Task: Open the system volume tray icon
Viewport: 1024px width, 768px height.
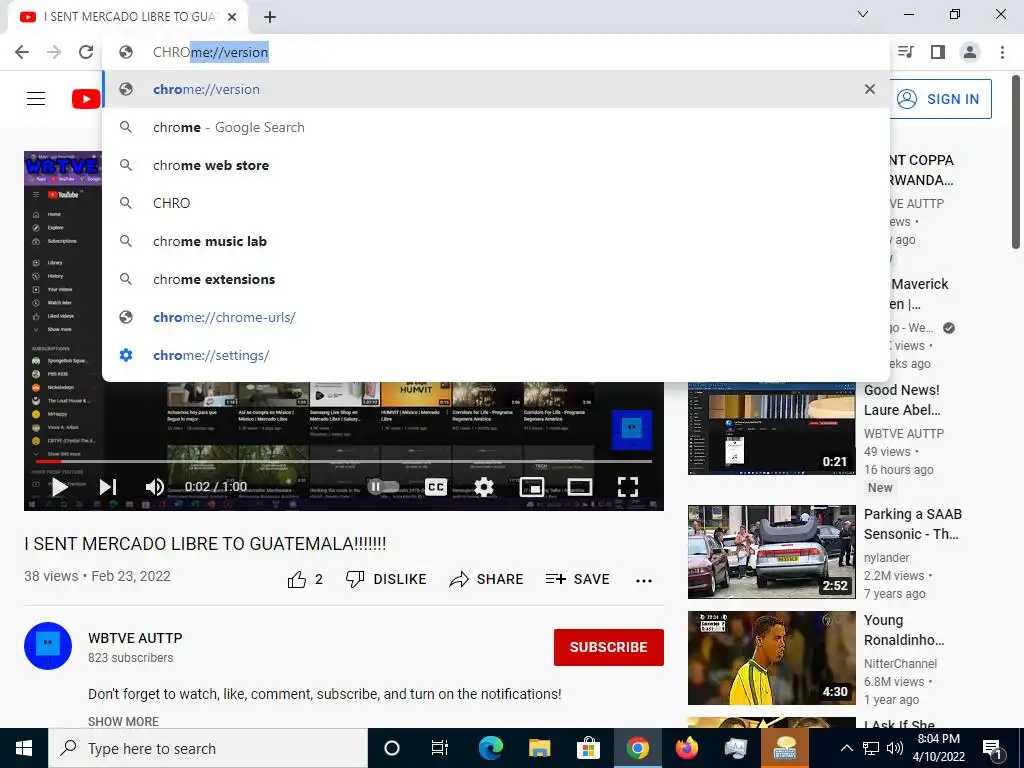Action: pyautogui.click(x=895, y=748)
